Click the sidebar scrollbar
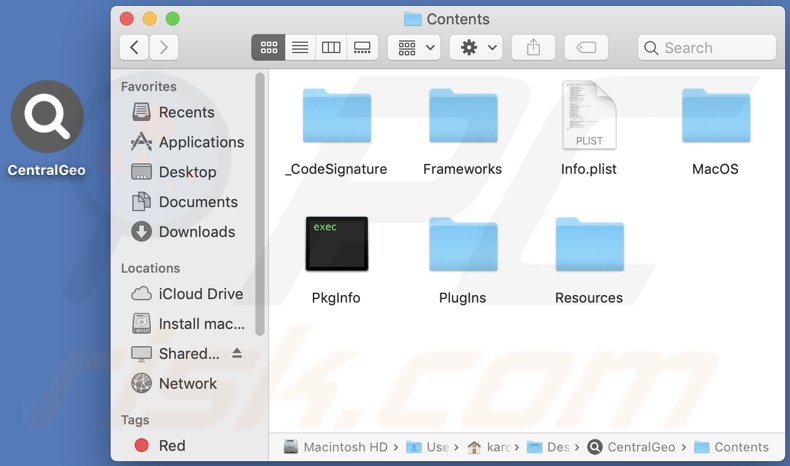The image size is (790, 466). pyautogui.click(x=259, y=204)
